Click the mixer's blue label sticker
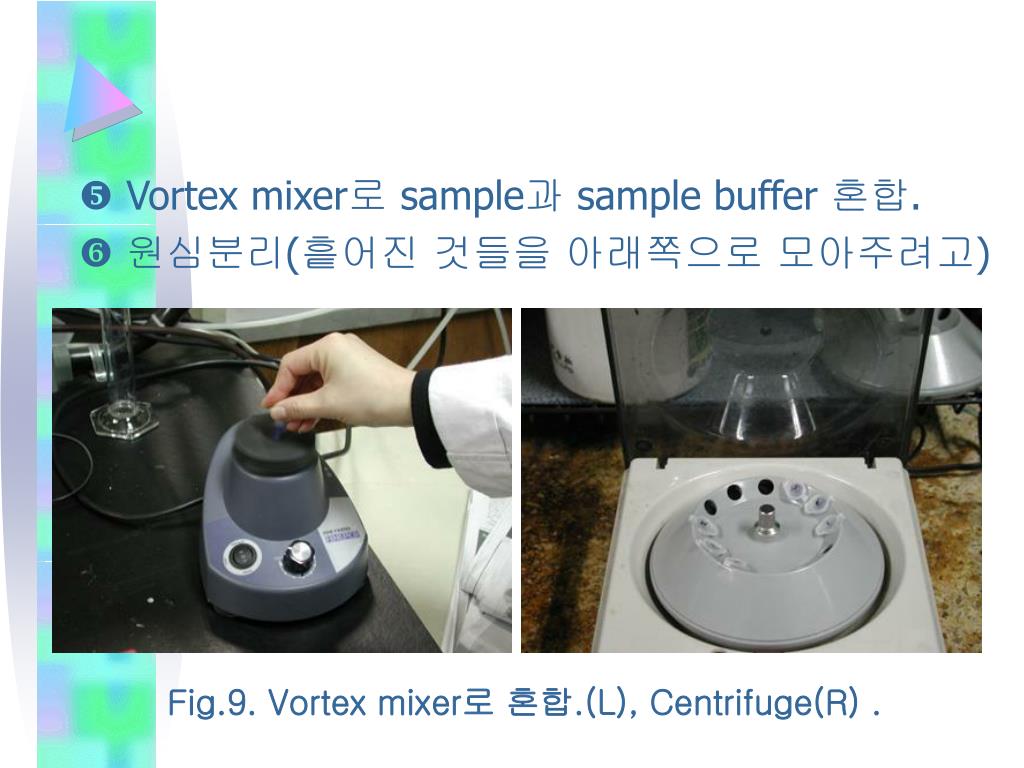The height and width of the screenshot is (768, 1024). [x=340, y=534]
